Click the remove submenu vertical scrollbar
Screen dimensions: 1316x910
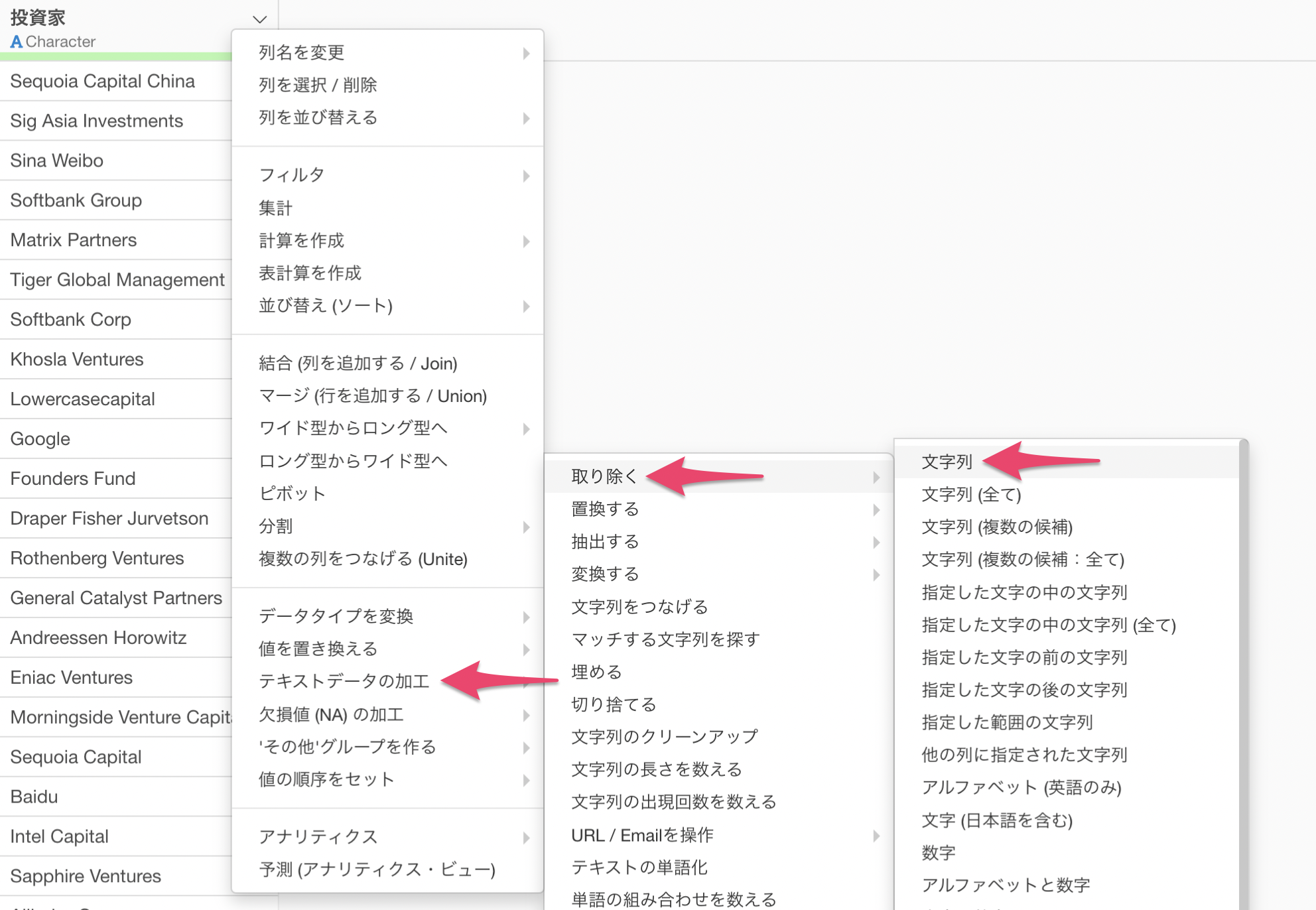point(1244,674)
